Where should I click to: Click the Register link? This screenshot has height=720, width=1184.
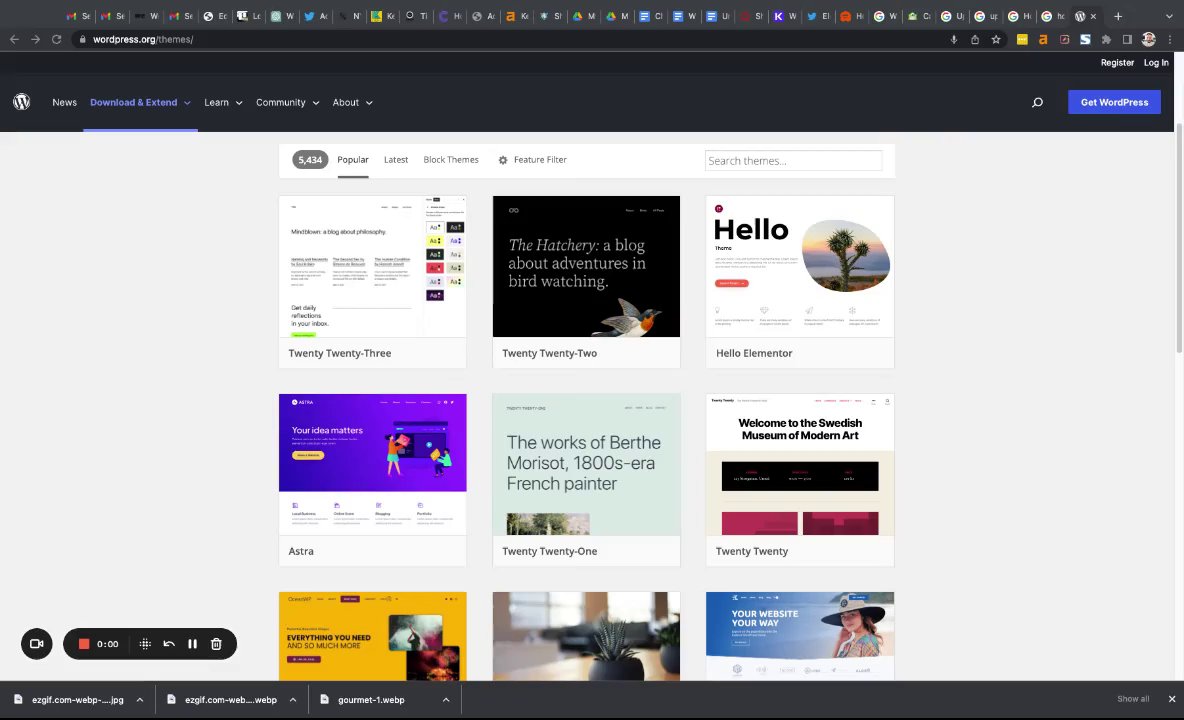point(1118,63)
